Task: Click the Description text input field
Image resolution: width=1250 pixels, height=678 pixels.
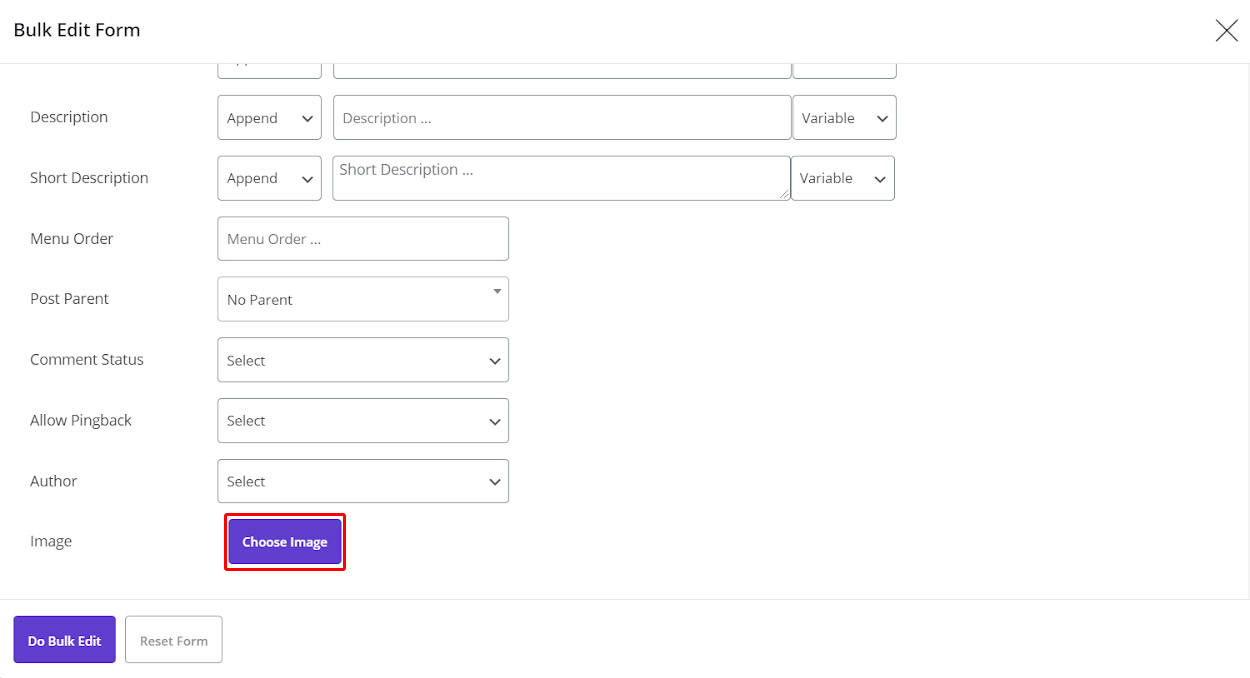Action: click(562, 118)
